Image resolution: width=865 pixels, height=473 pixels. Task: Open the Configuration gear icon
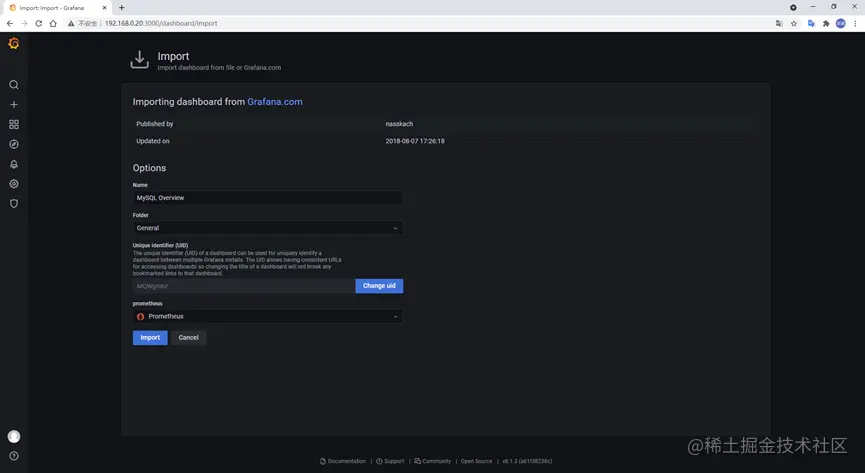tap(14, 184)
